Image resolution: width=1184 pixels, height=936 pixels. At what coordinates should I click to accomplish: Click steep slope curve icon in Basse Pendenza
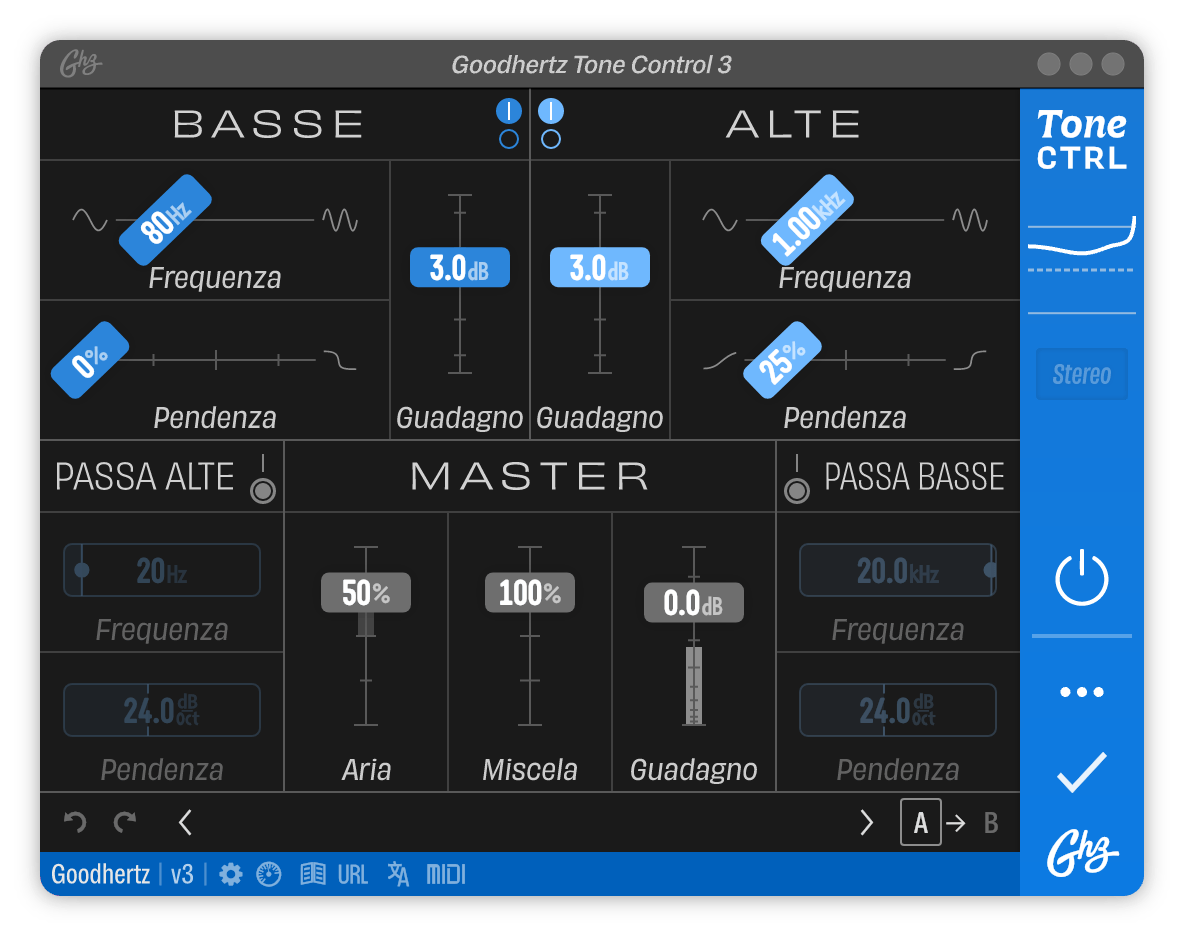(x=340, y=360)
